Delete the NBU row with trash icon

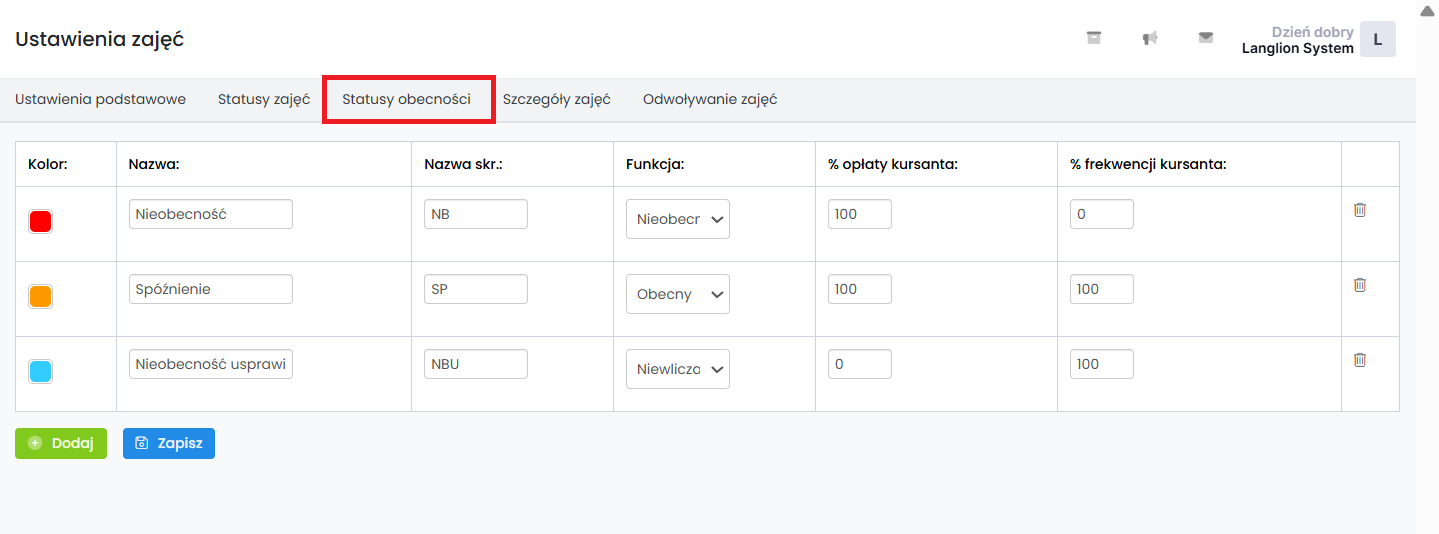pyautogui.click(x=1359, y=360)
